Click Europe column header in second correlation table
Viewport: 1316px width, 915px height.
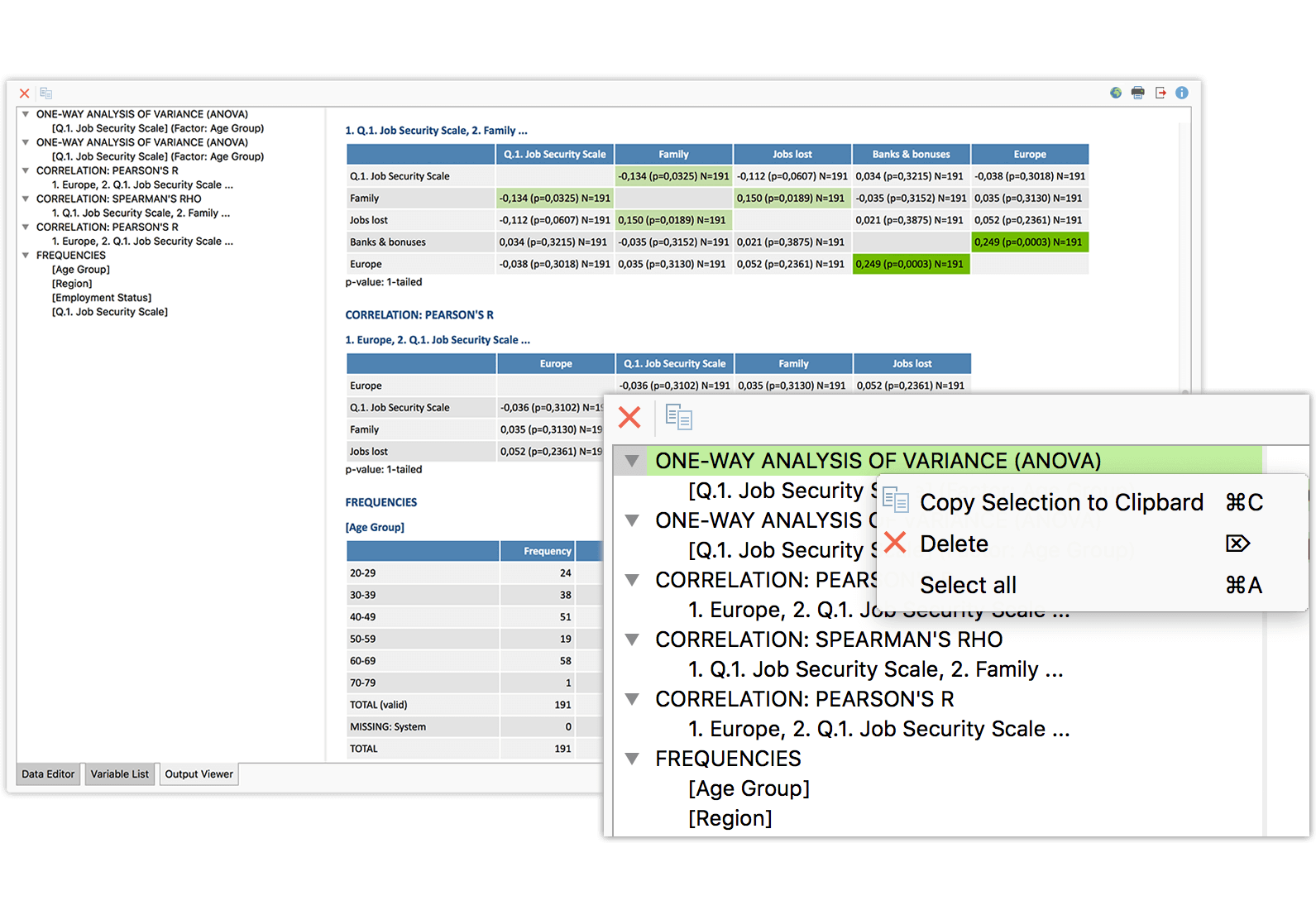pos(556,364)
